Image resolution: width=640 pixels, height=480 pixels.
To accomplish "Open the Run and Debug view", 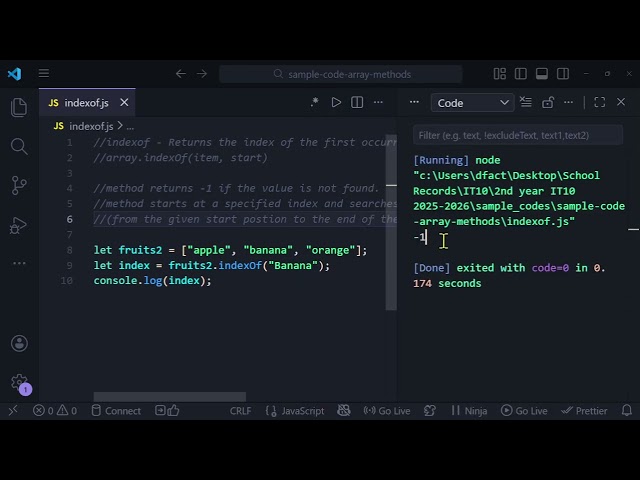I will 19,225.
